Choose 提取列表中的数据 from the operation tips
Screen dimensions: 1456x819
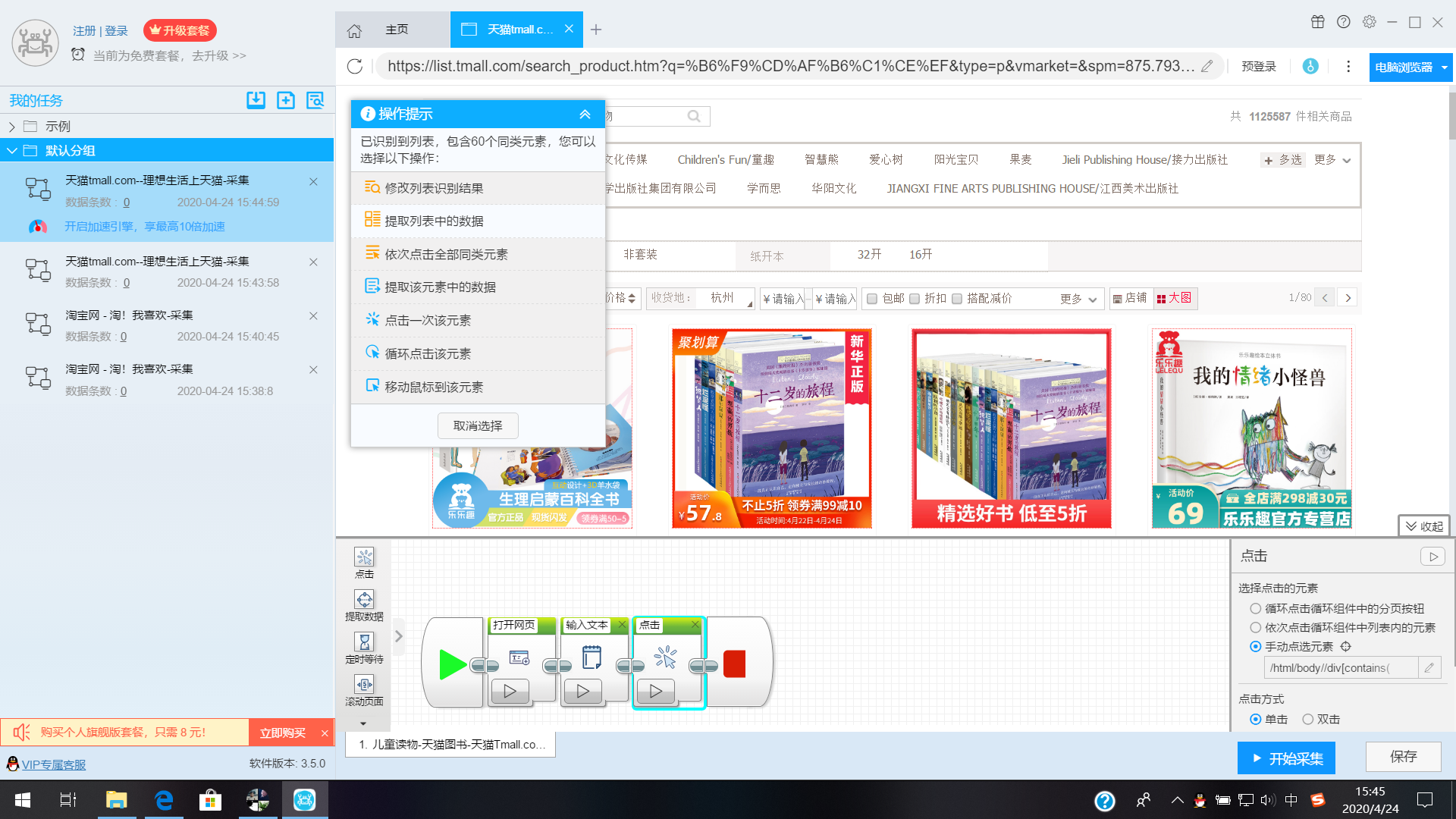[x=434, y=221]
